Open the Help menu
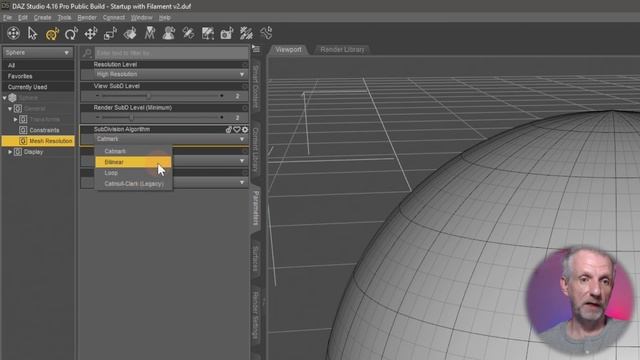Screen dimensions: 640x360 click(x=164, y=18)
